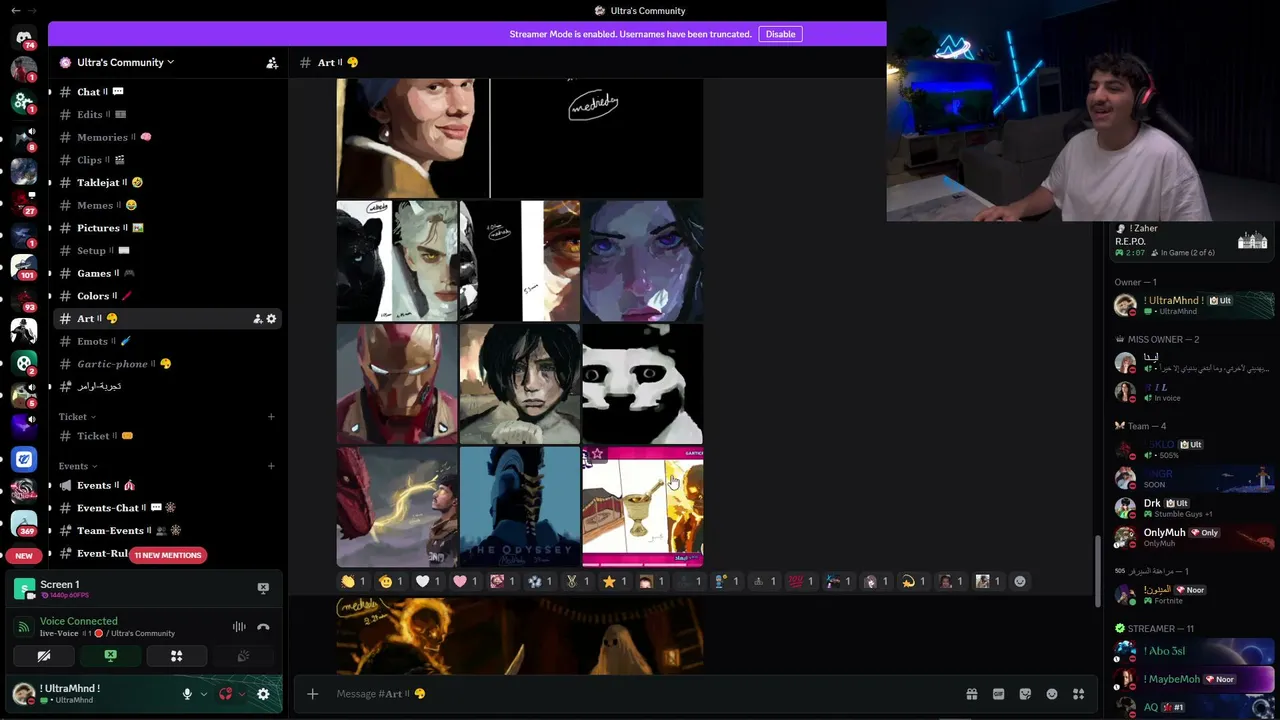The height and width of the screenshot is (720, 1280).
Task: Open the Ticket channel
Action: [x=167, y=436]
